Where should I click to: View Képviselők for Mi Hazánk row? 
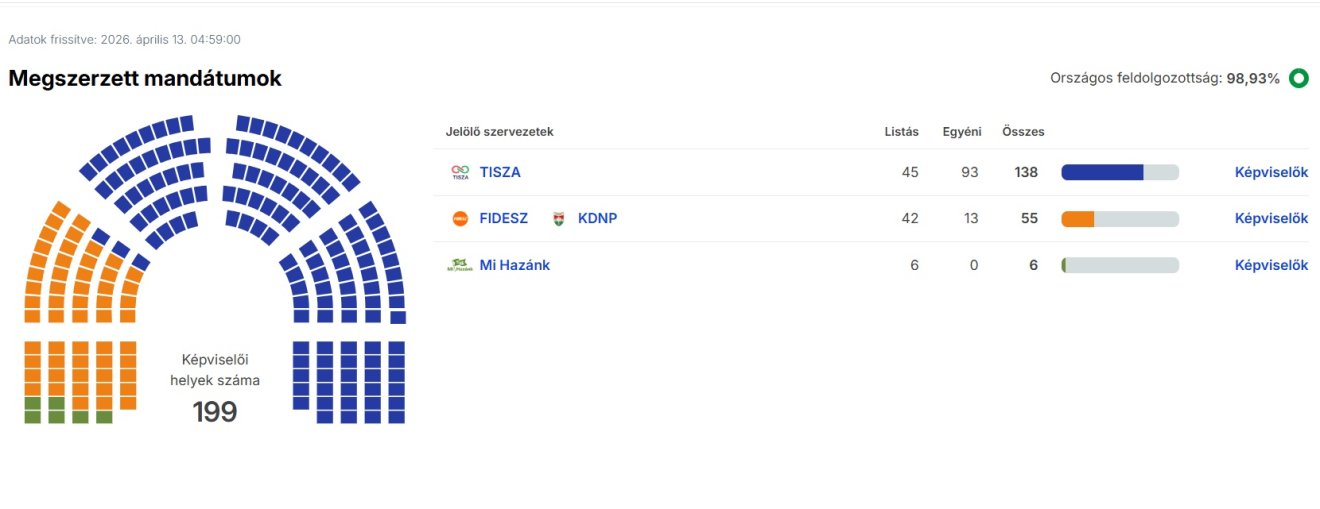[x=1271, y=265]
